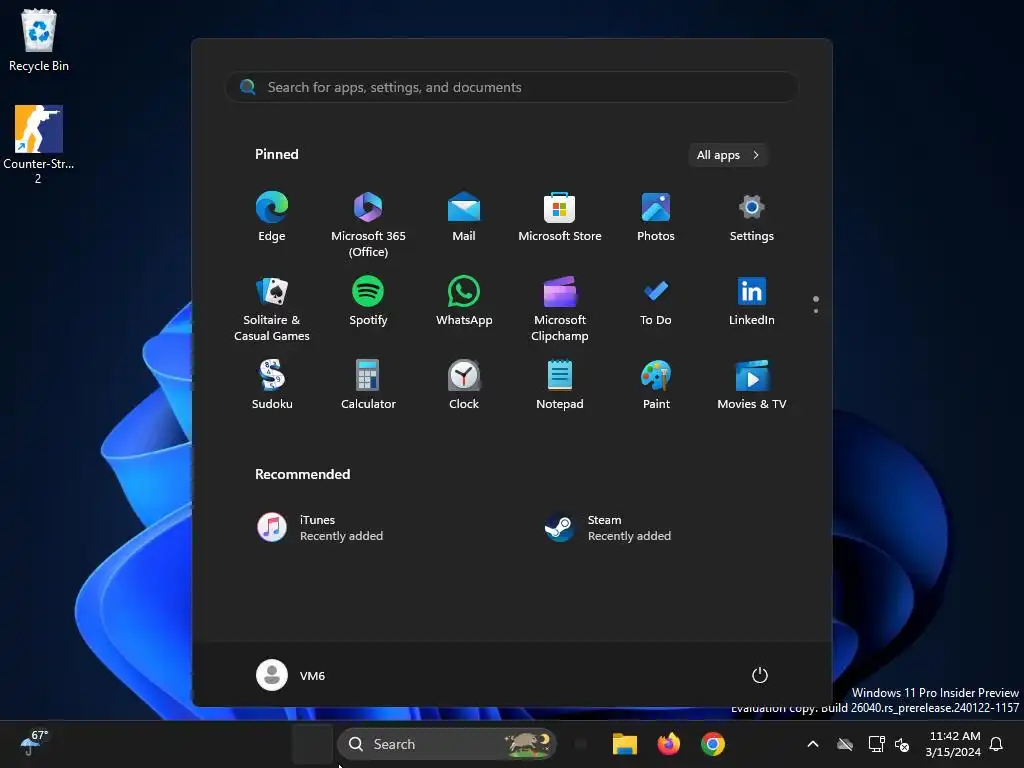Open the To Do app

click(x=656, y=302)
